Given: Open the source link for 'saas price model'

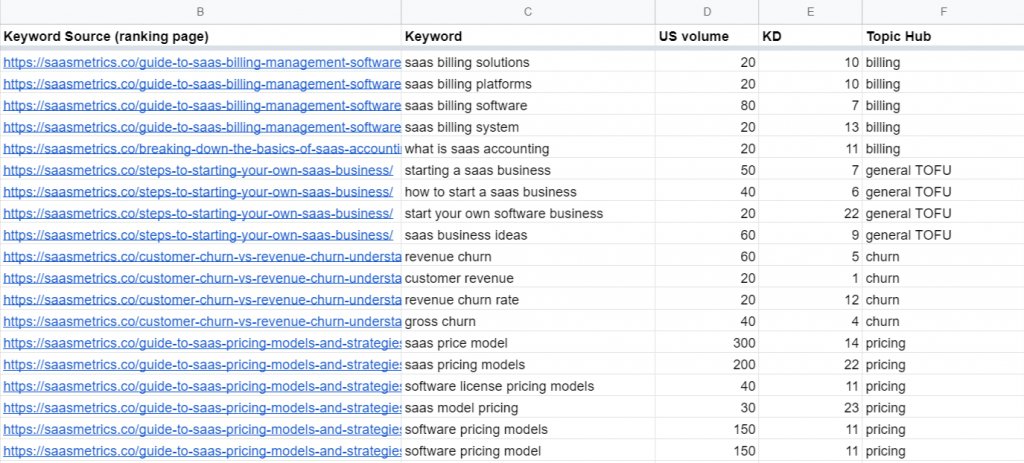Looking at the screenshot, I should (201, 343).
